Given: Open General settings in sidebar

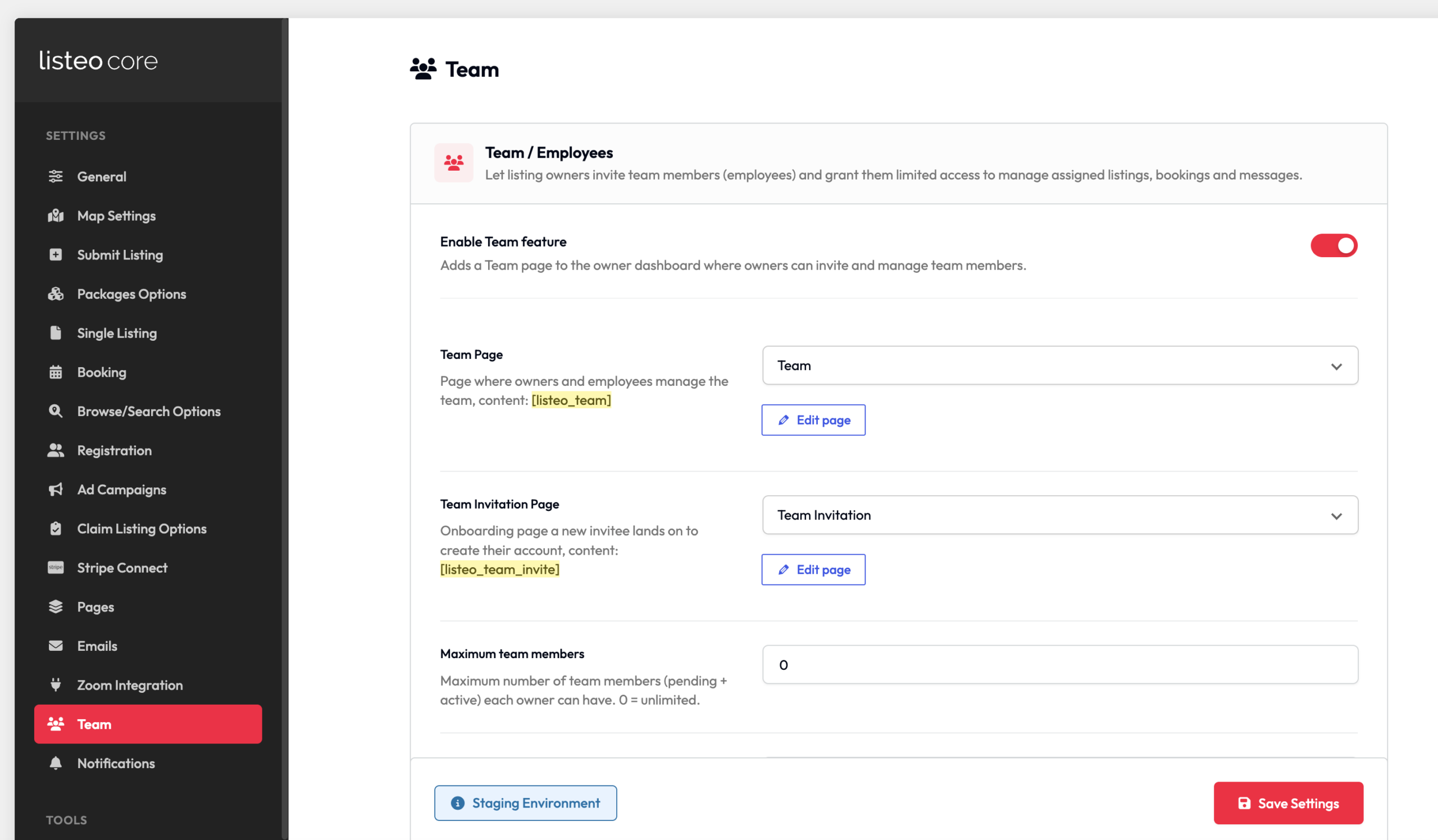Looking at the screenshot, I should coord(148,176).
